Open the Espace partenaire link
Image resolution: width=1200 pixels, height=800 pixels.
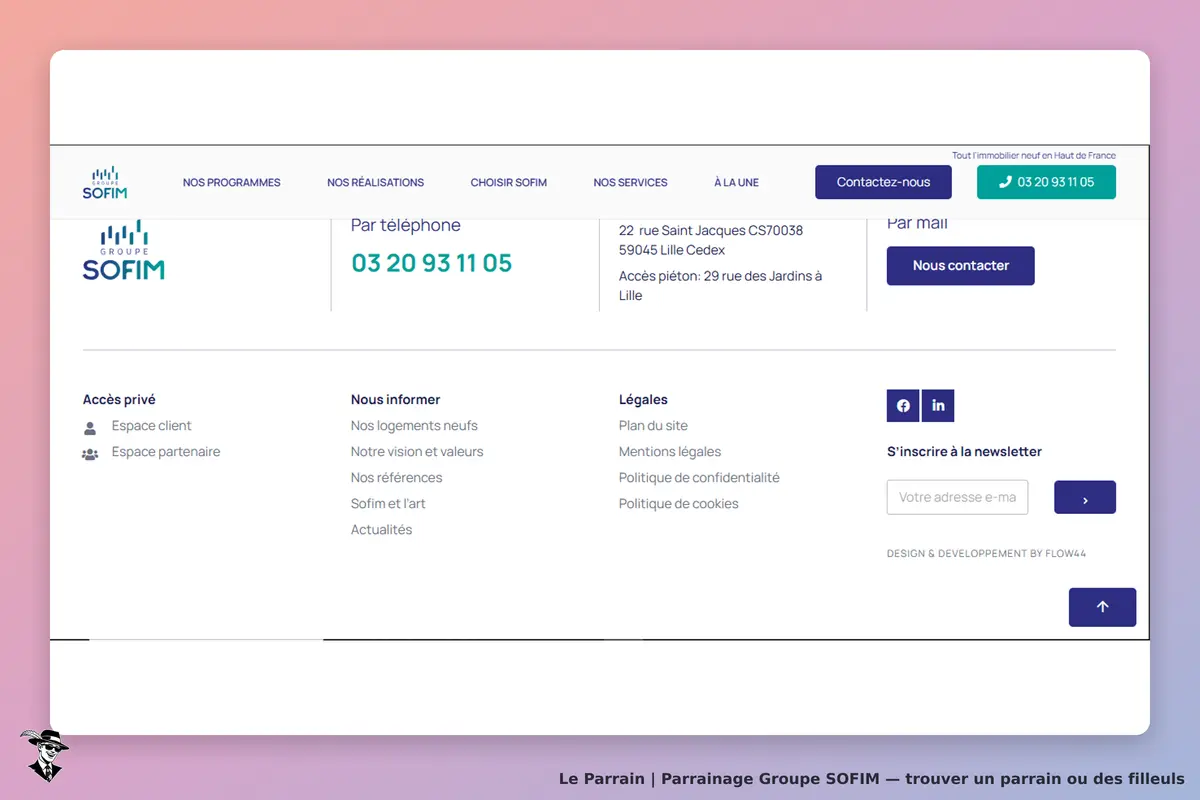pyautogui.click(x=166, y=452)
